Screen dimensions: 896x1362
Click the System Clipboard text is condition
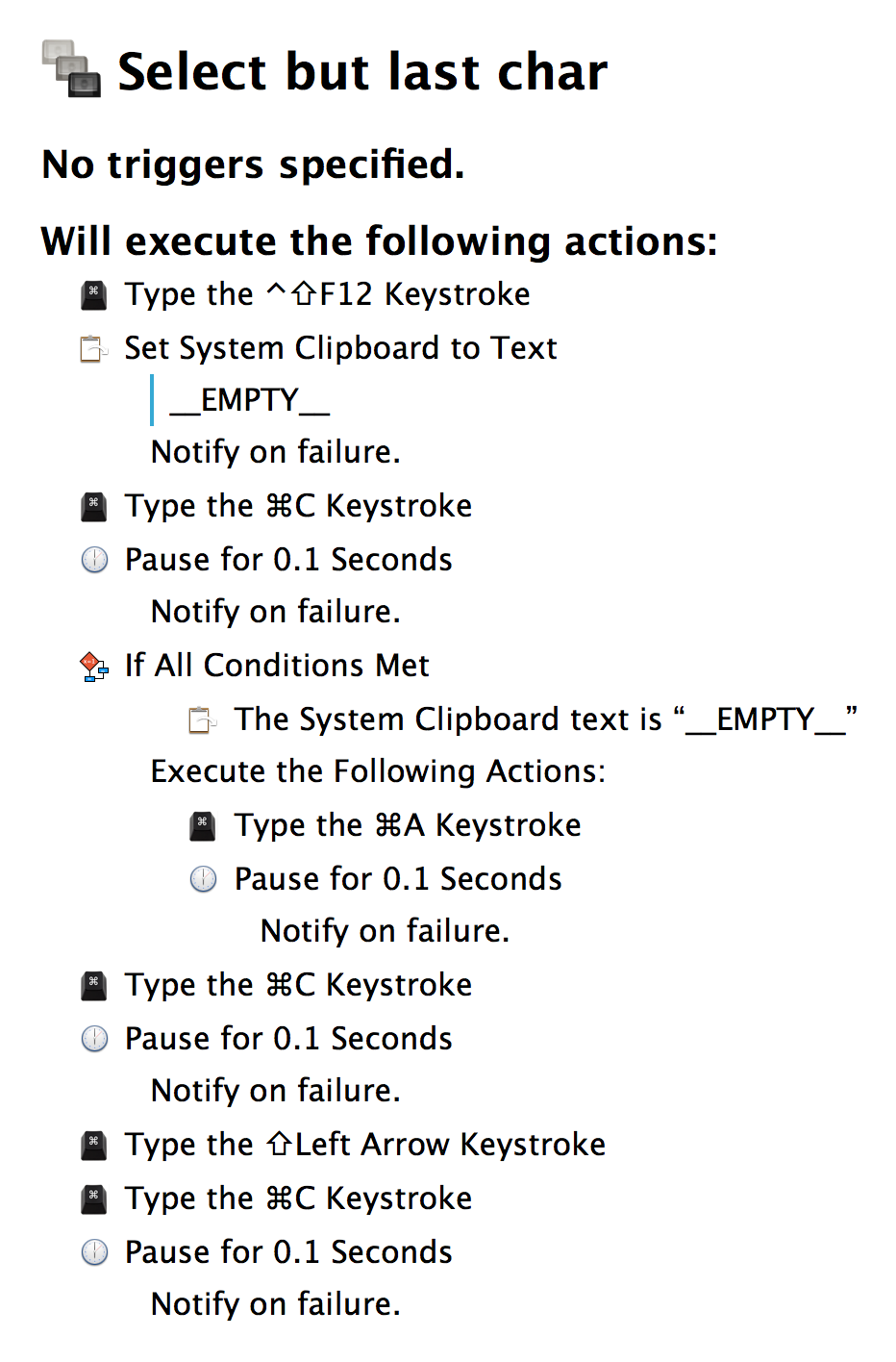pos(546,719)
